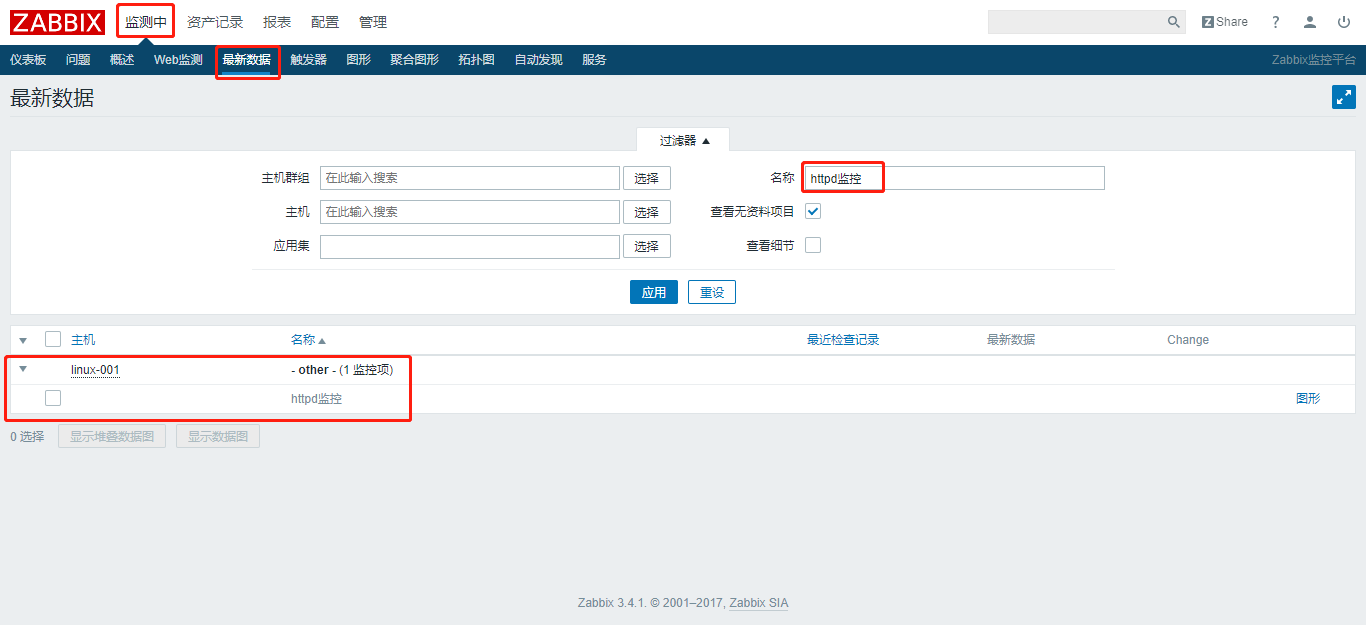
Task: Click 显示堆叠数据图 button
Action: click(x=112, y=436)
